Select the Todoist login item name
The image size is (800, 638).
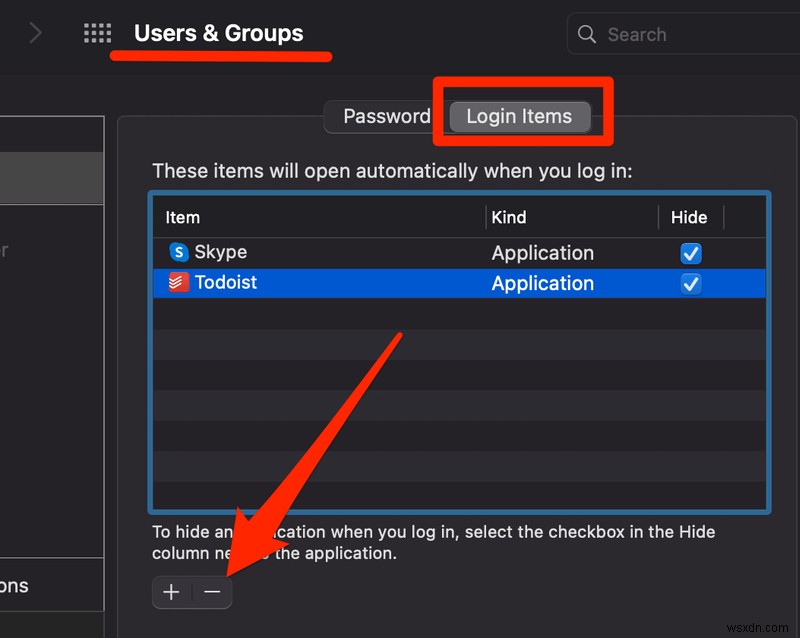[x=225, y=283]
